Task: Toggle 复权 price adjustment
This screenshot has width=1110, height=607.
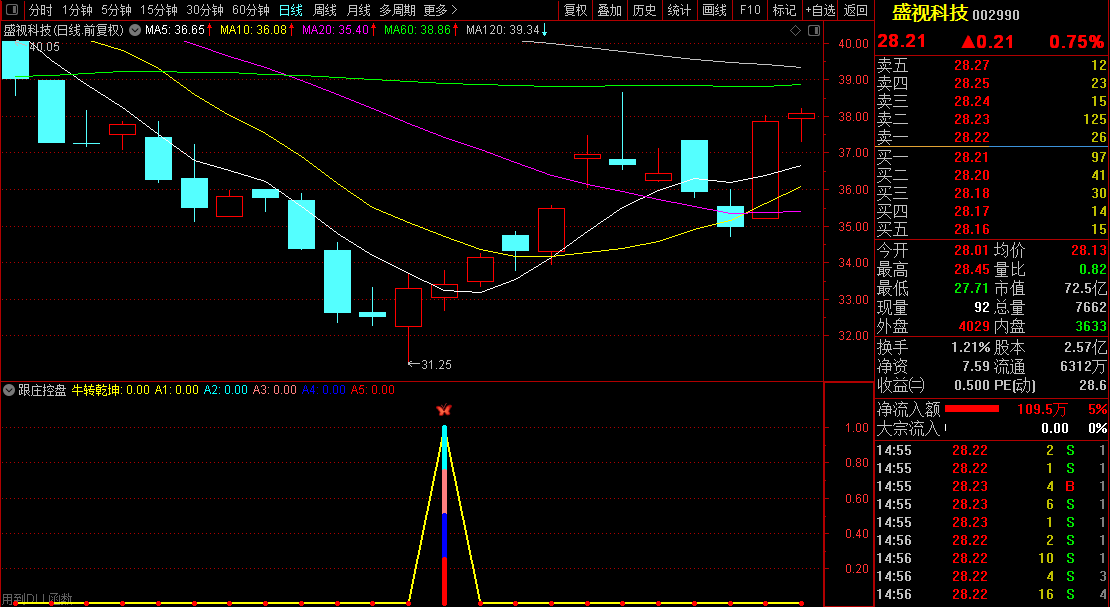Action: pos(575,10)
